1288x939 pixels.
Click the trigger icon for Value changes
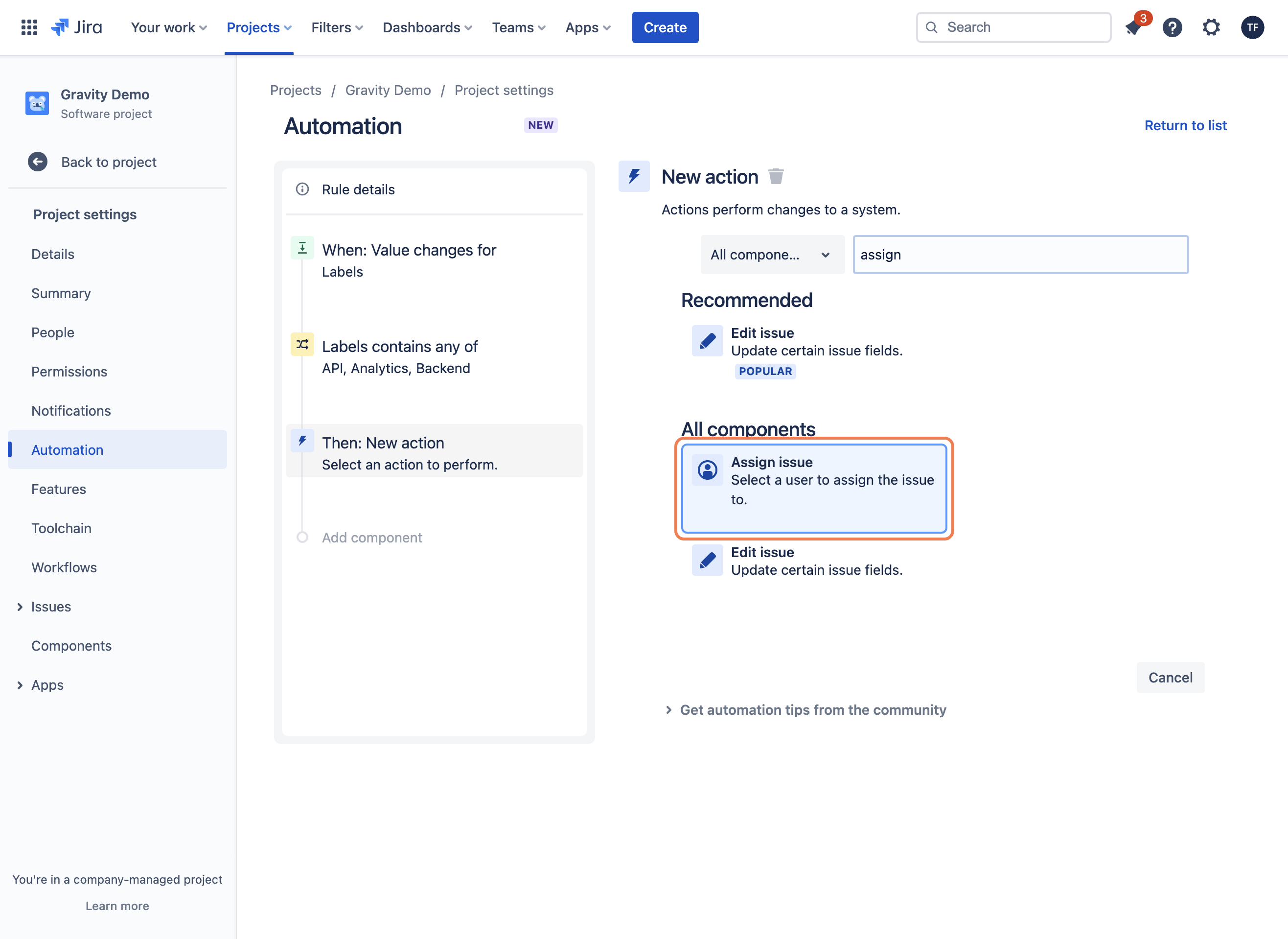pos(302,248)
